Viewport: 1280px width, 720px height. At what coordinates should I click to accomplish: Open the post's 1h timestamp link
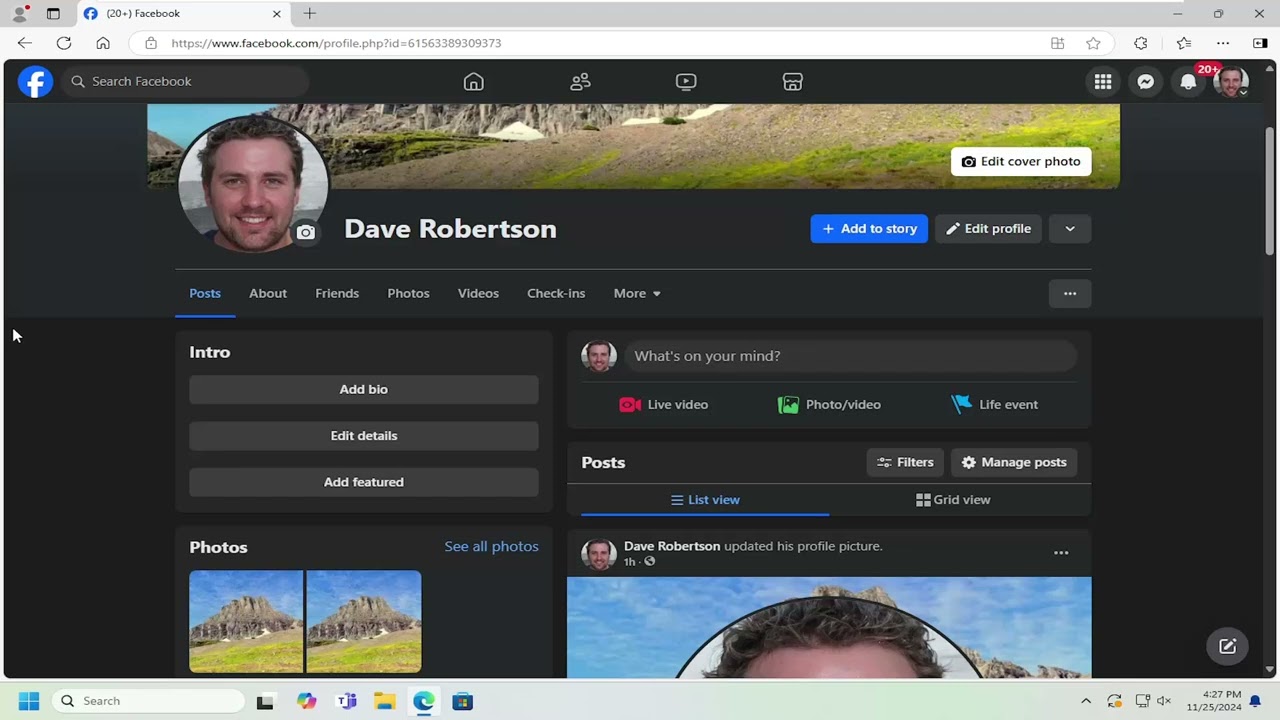click(630, 562)
